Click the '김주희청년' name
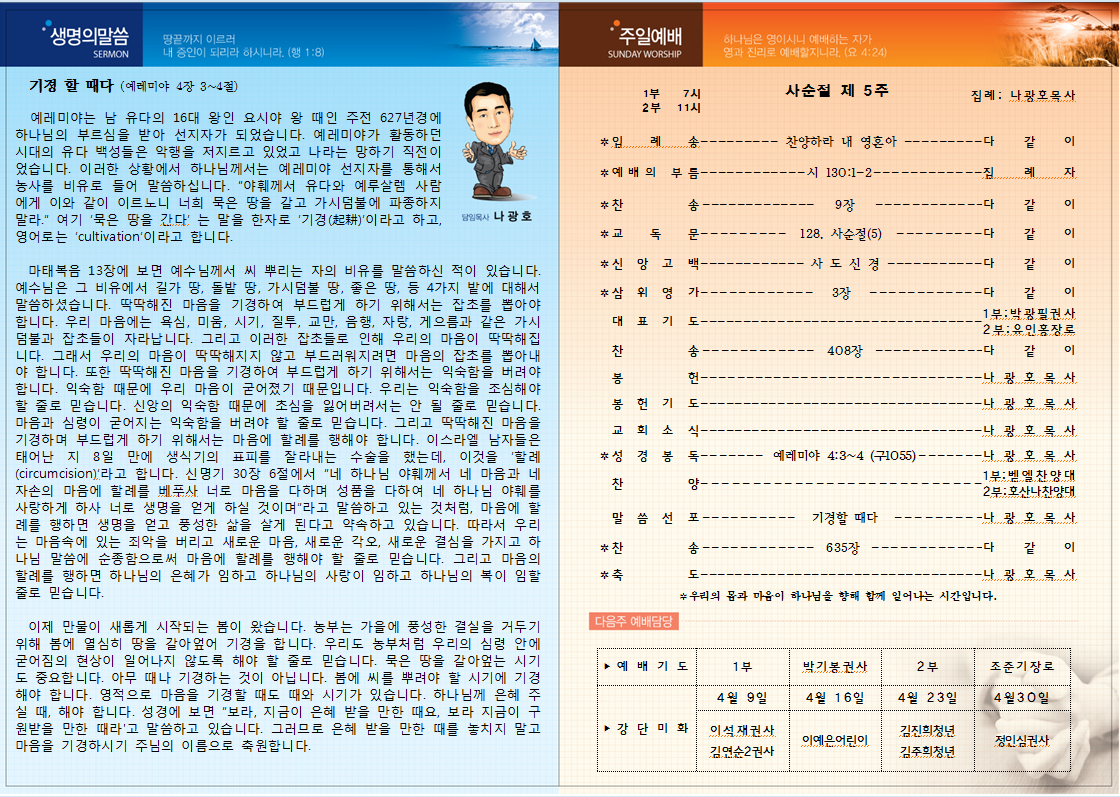Viewport: 1120px width, 797px height. pyautogui.click(x=927, y=751)
